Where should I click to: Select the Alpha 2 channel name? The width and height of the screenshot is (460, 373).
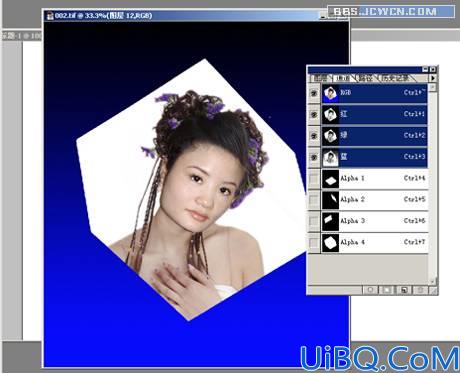(x=352, y=199)
